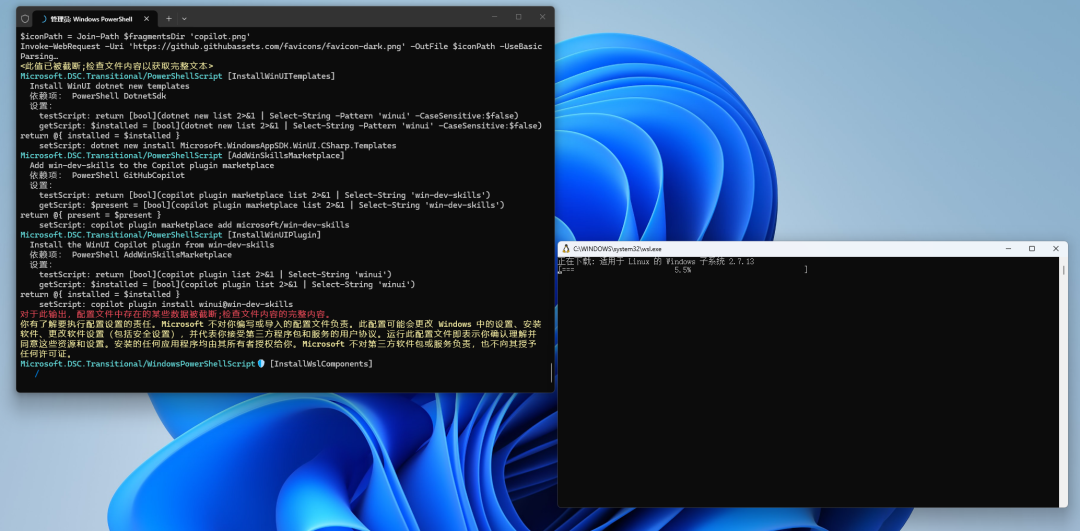The height and width of the screenshot is (531, 1080).
Task: Click the setScript copilot plugin install winui@win-dev-skills line
Action: pyautogui.click(x=166, y=304)
